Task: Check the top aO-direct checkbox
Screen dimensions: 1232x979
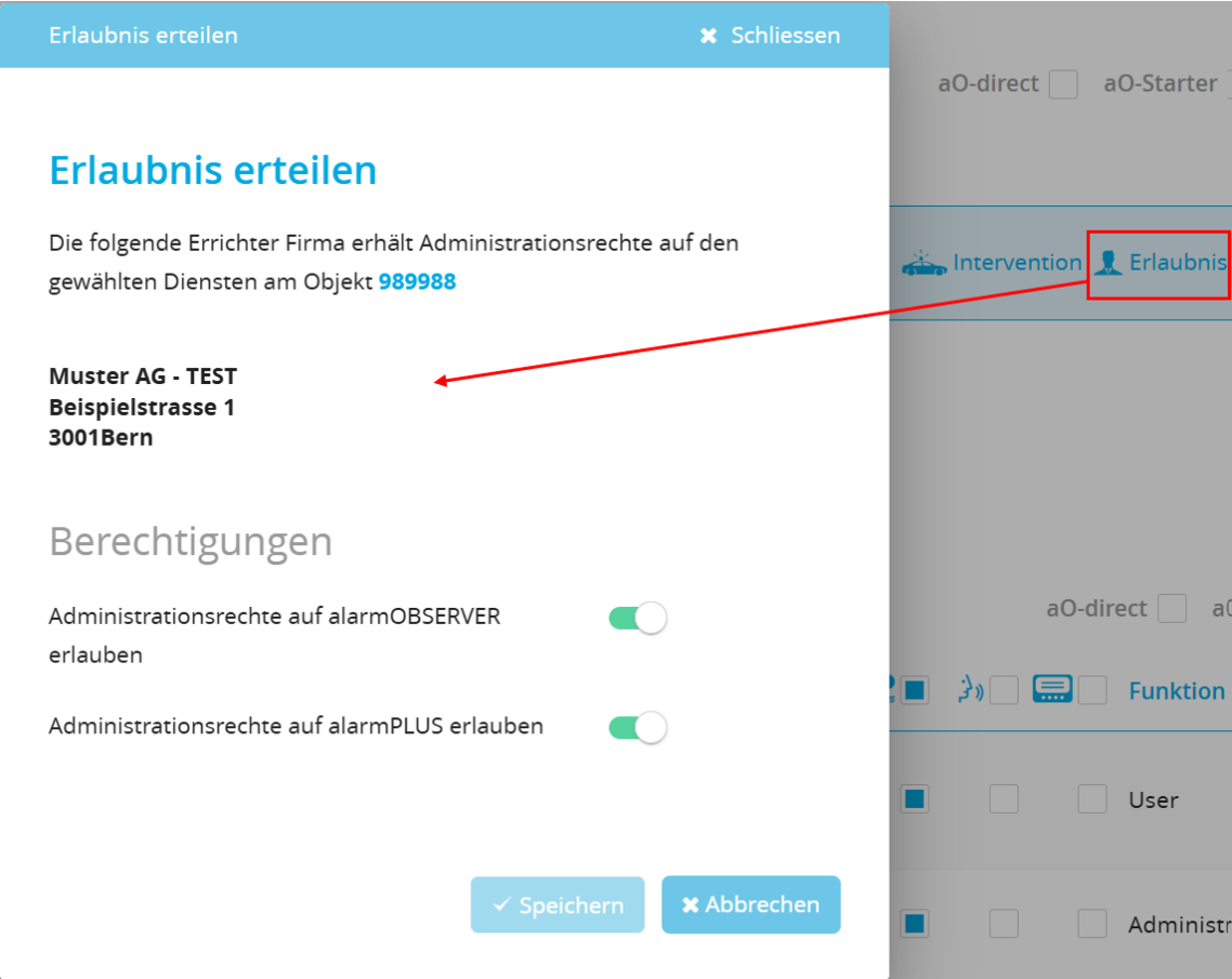Action: point(1063,85)
